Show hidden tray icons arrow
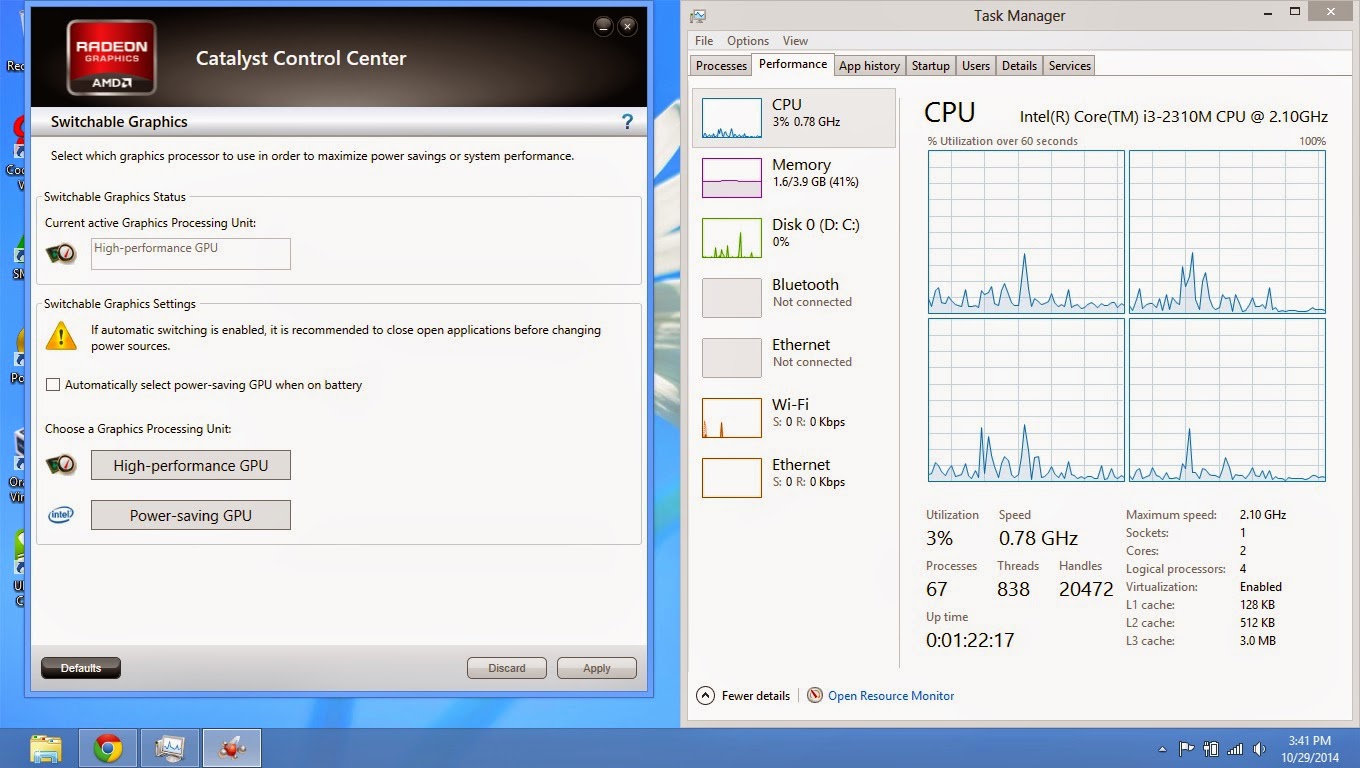Screen dimensions: 1360x768 click(1162, 749)
